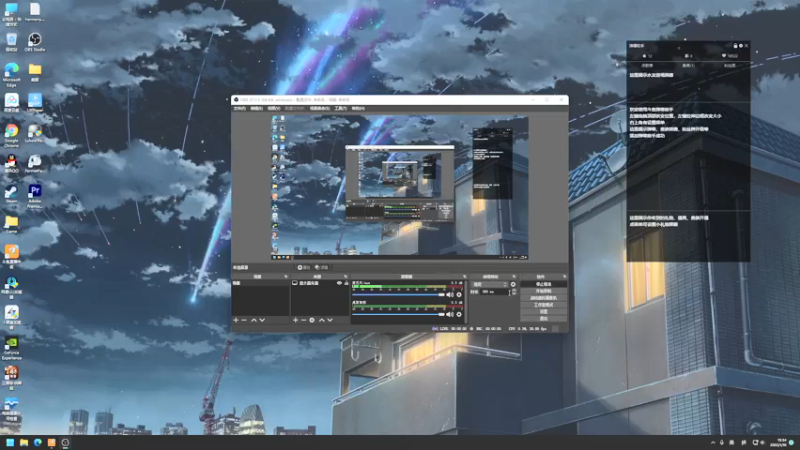Add a new source with plus icon
Screen dimensions: 800x450
[x=295, y=320]
